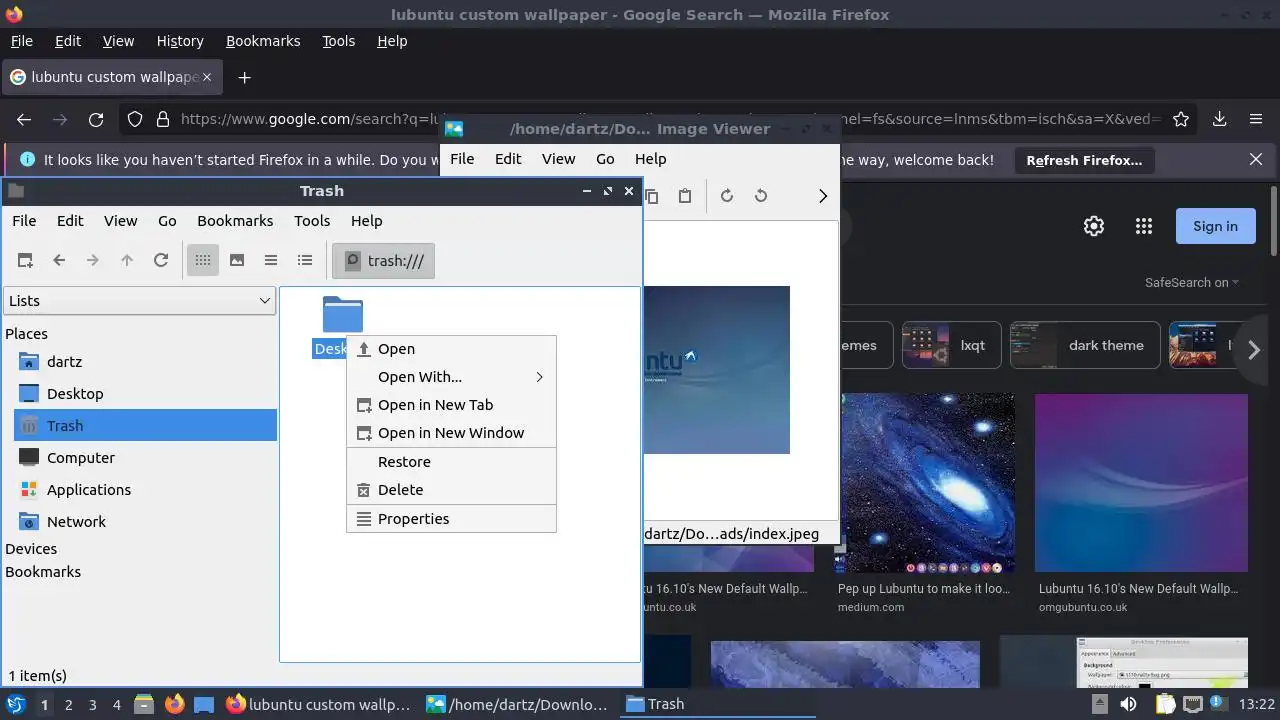The width and height of the screenshot is (1280, 720).
Task: Switch file manager to detailed list view
Action: pyautogui.click(x=305, y=260)
